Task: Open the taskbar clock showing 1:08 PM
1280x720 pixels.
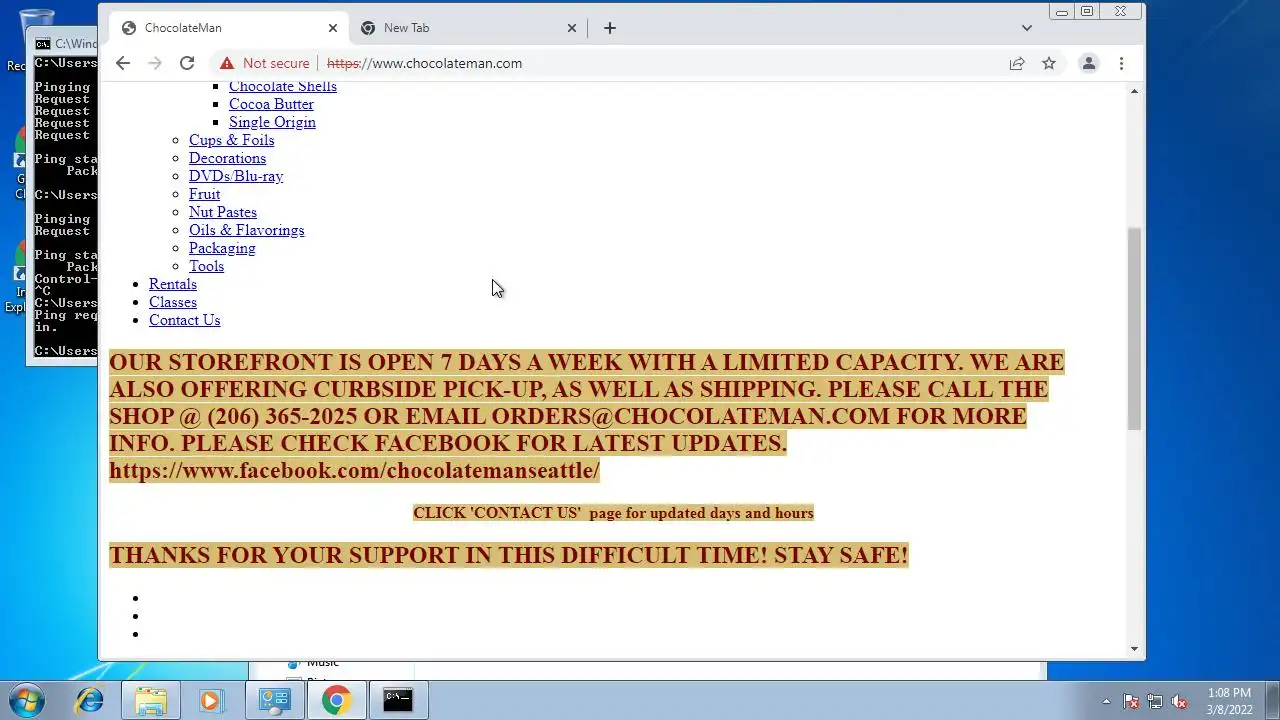Action: click(x=1229, y=701)
